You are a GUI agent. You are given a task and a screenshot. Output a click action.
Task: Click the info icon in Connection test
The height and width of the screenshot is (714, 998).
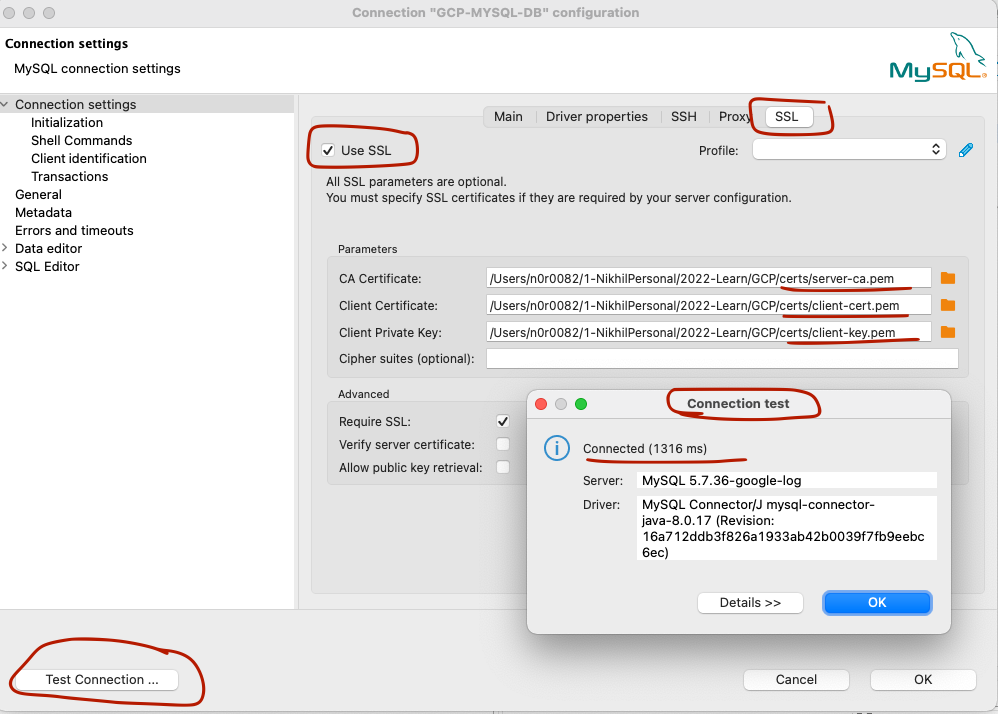556,448
